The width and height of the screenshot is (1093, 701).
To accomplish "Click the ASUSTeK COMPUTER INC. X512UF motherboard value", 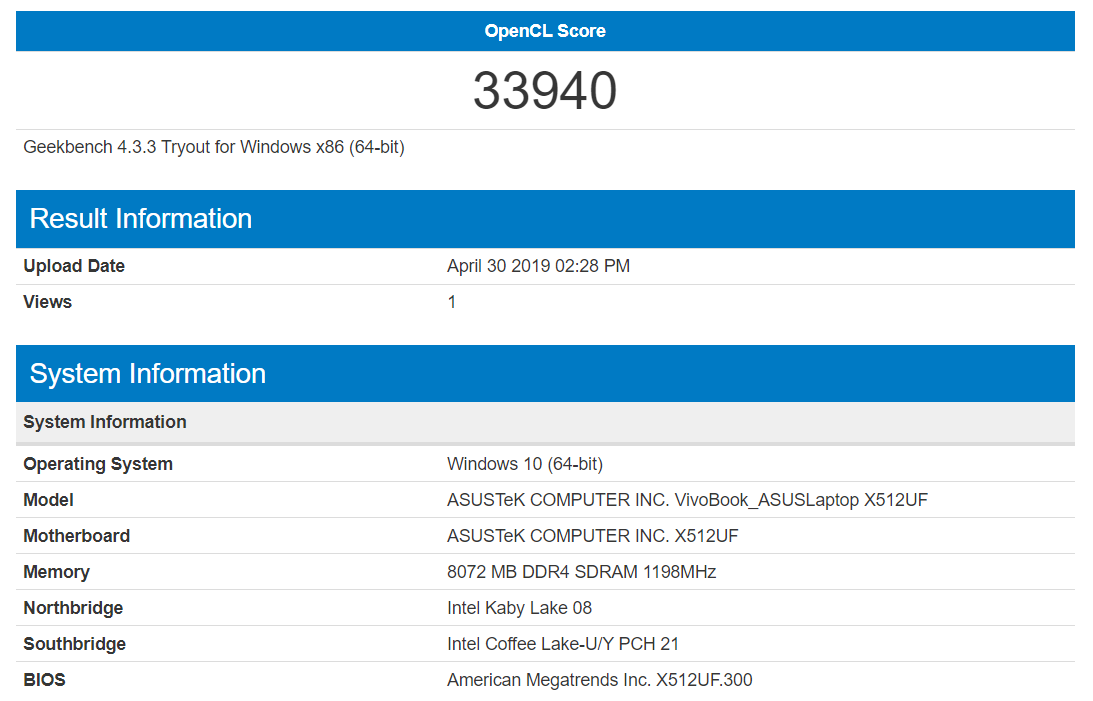I will tap(592, 536).
